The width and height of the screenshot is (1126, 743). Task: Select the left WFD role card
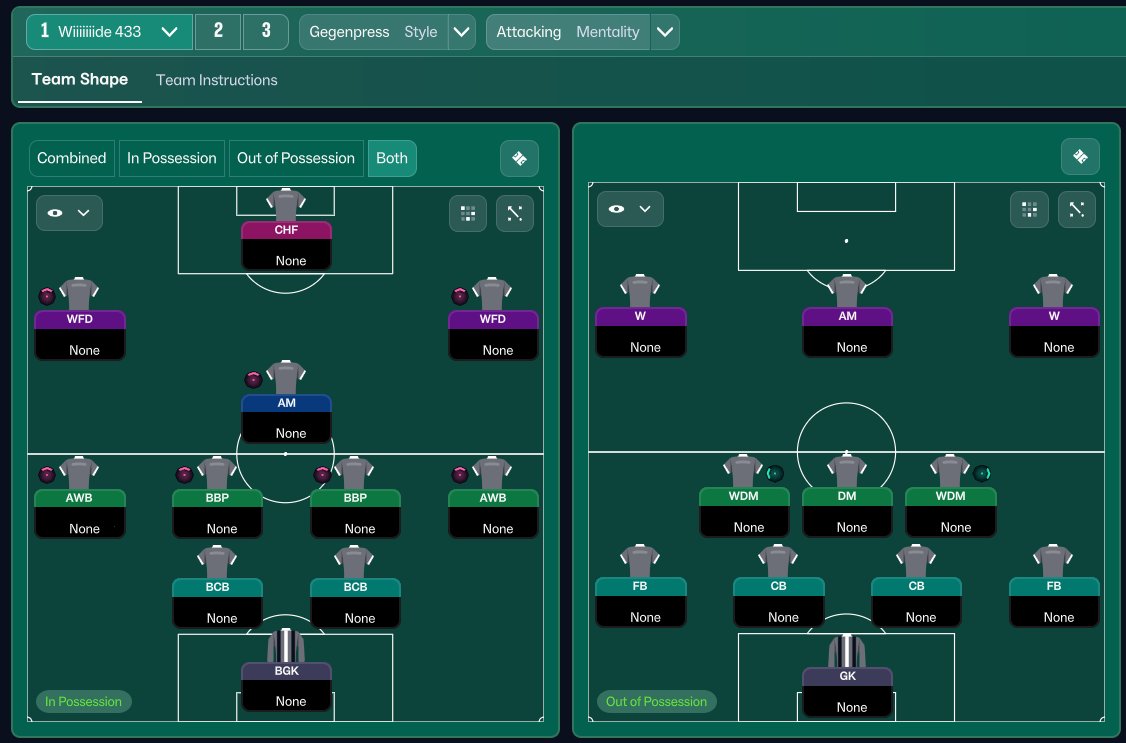click(80, 335)
